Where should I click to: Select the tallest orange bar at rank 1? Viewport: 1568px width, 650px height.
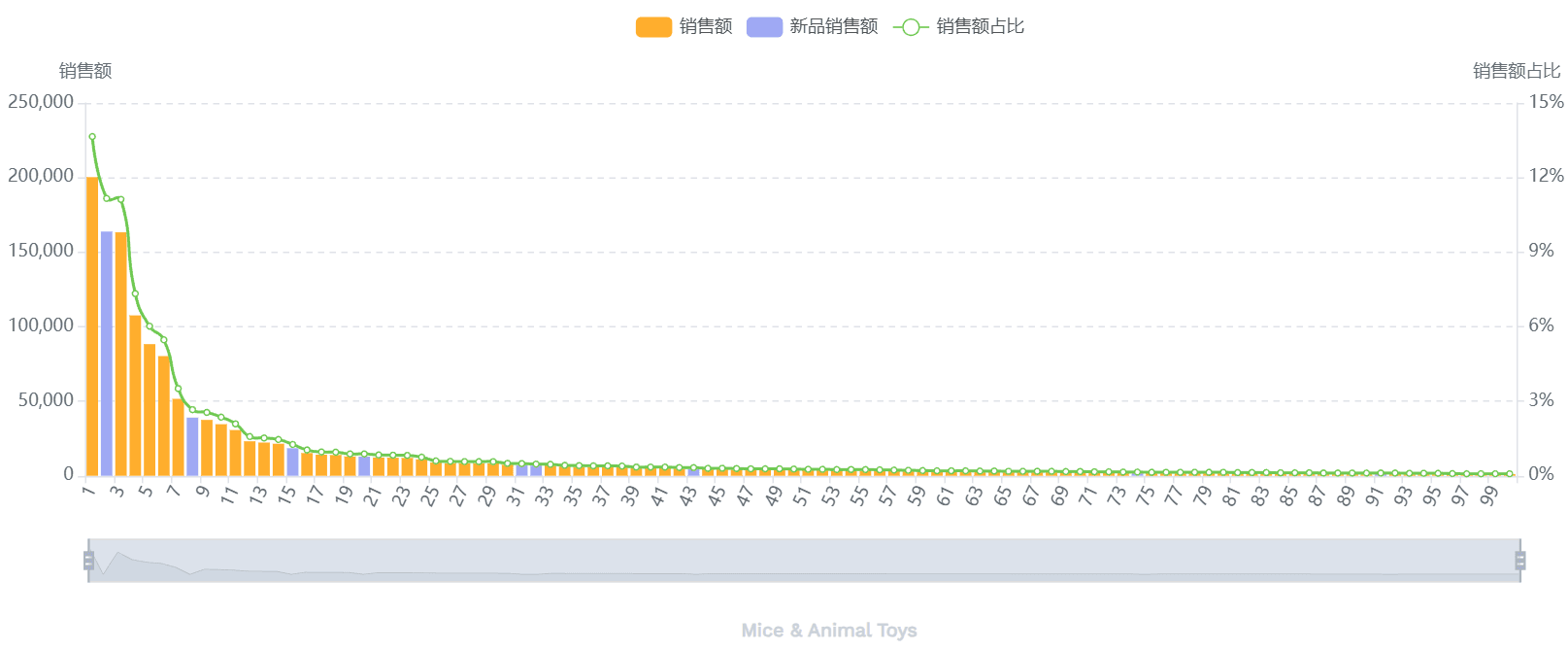92,325
